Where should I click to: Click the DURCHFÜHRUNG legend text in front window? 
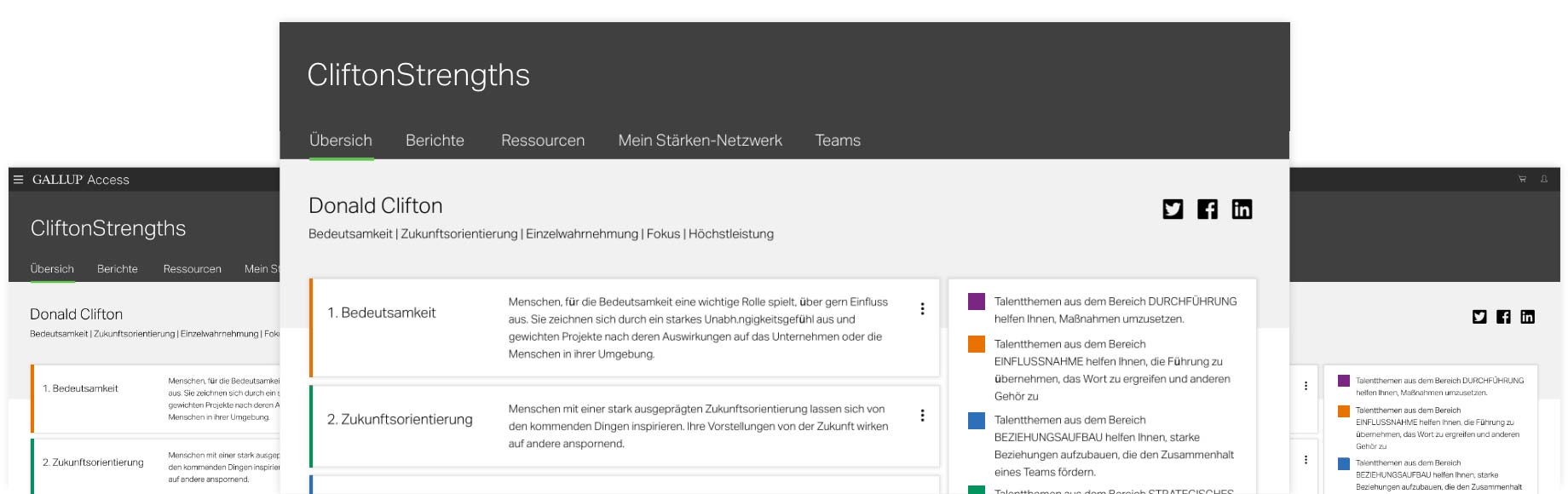tap(1115, 310)
